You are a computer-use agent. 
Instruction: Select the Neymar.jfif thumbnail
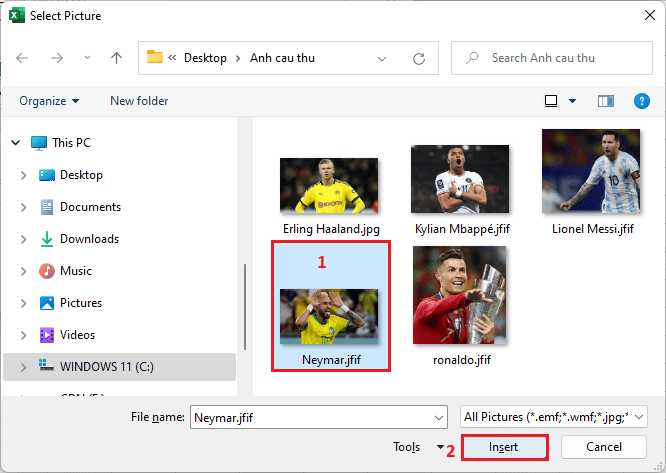click(x=329, y=316)
